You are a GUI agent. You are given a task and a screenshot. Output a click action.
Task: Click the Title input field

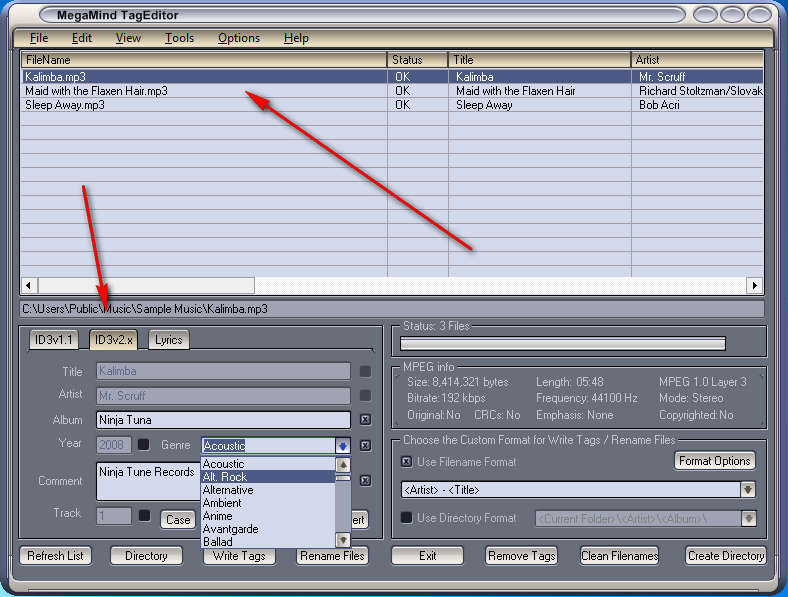pos(223,371)
